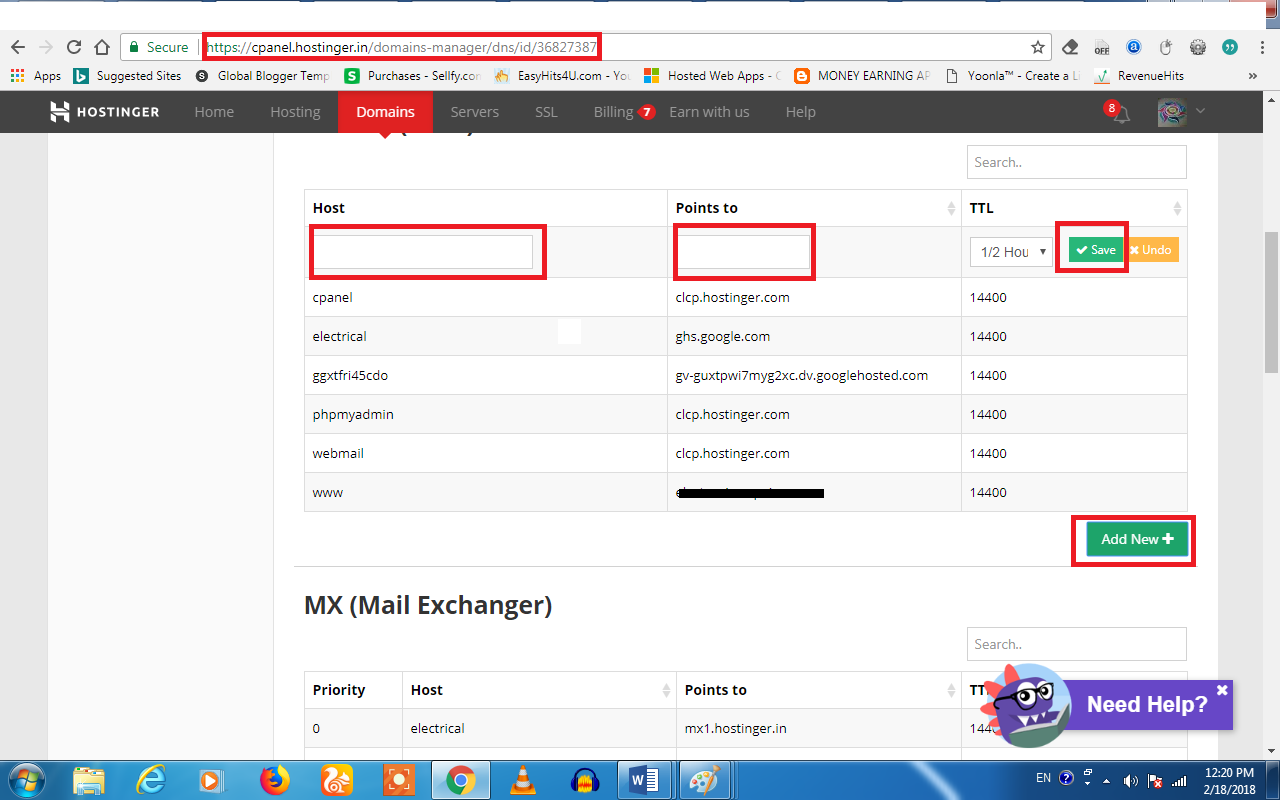Click the green quote-mark extension icon

pyautogui.click(x=1229, y=47)
